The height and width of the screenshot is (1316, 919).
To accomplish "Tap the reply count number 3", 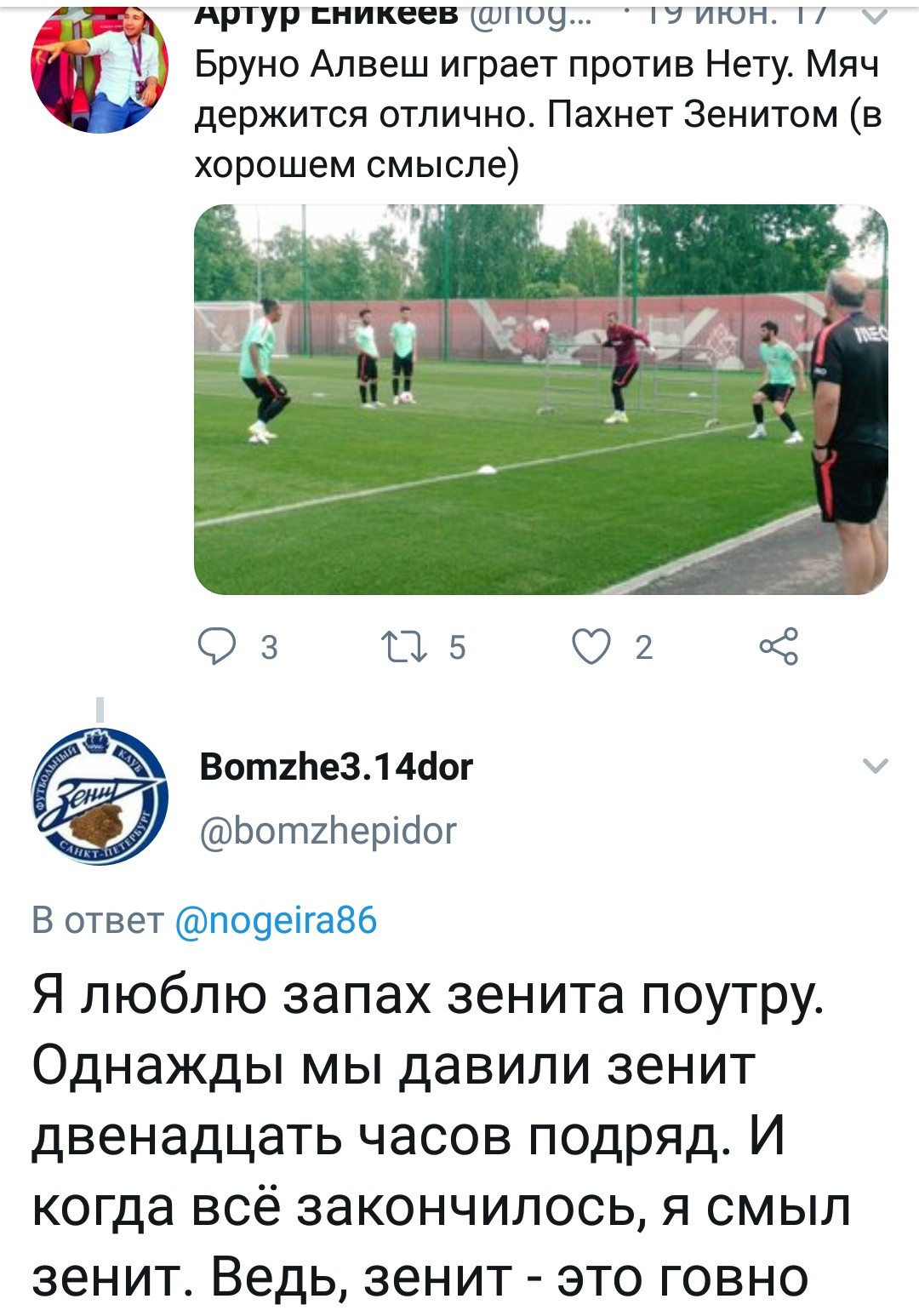I will 269,648.
